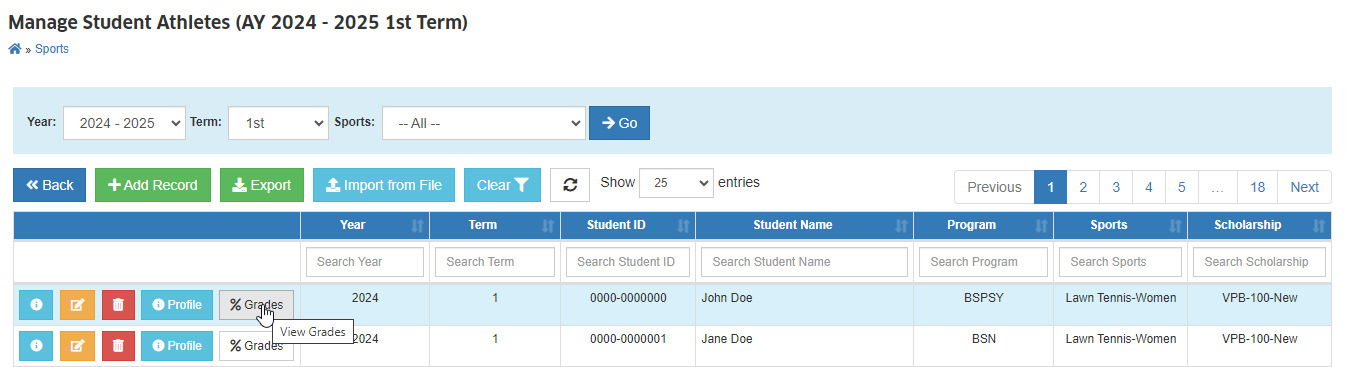View info for Jane Doe's record
The height and width of the screenshot is (367, 1346).
(x=36, y=345)
